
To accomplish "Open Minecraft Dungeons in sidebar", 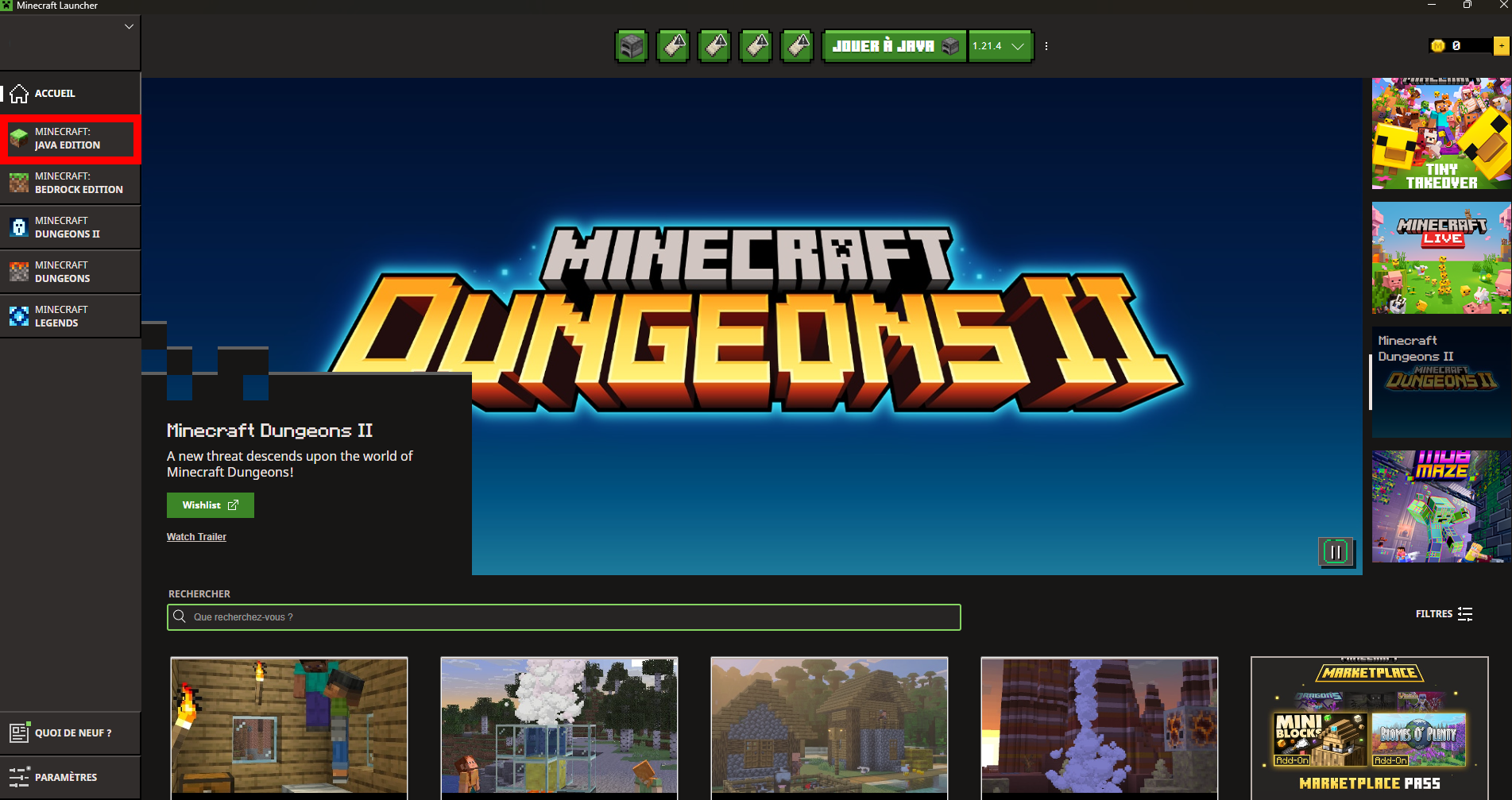I will [x=70, y=272].
